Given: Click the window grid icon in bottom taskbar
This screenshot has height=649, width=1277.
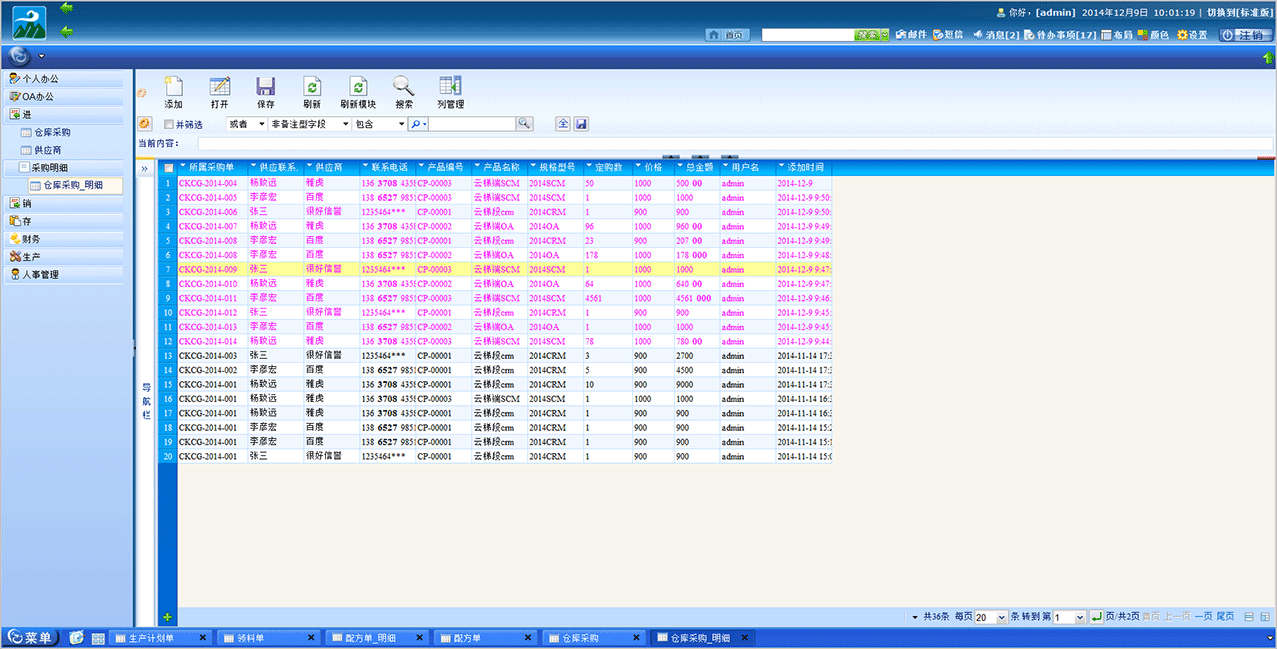Looking at the screenshot, I should [x=98, y=638].
